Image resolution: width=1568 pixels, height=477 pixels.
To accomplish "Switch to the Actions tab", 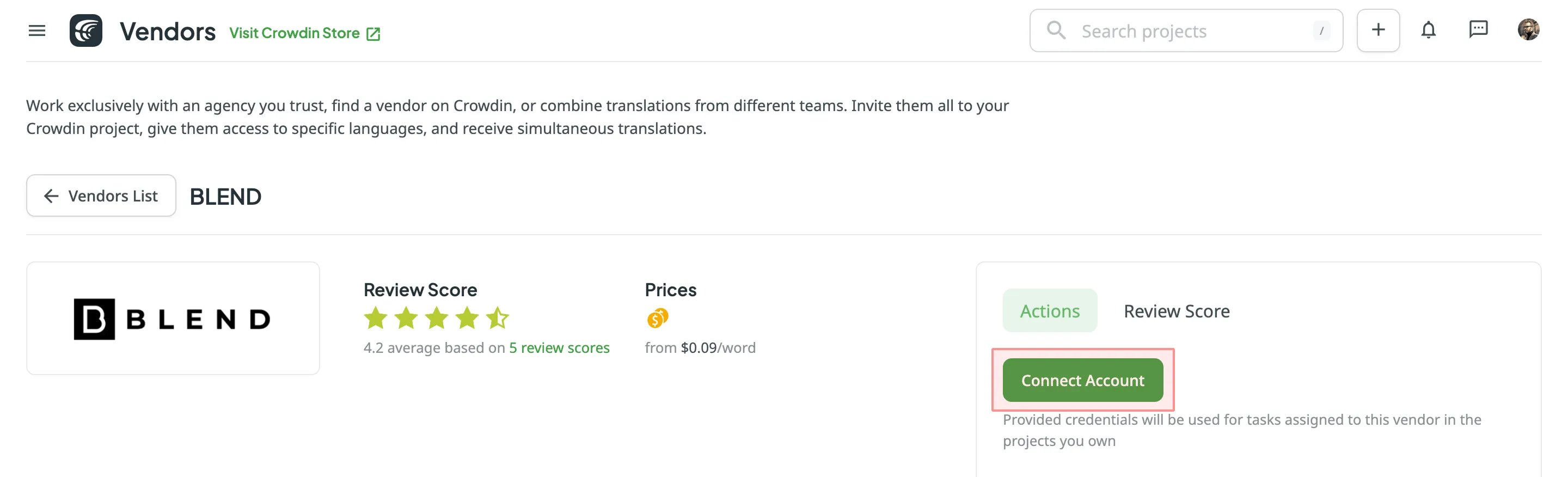I will tap(1049, 311).
